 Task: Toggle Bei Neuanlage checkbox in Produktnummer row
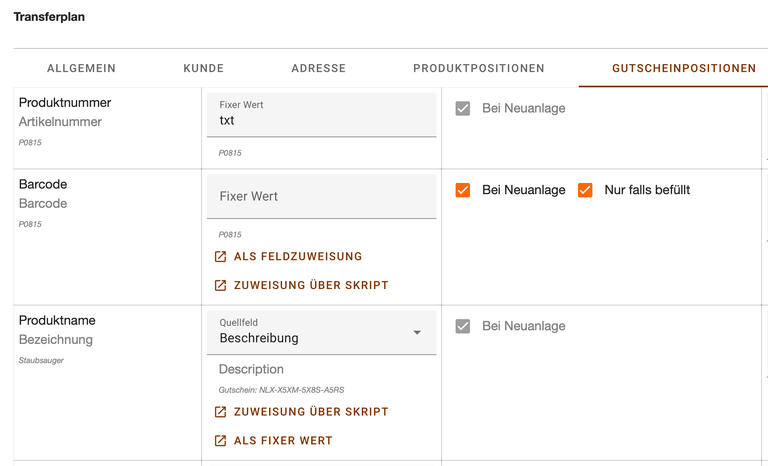click(463, 108)
